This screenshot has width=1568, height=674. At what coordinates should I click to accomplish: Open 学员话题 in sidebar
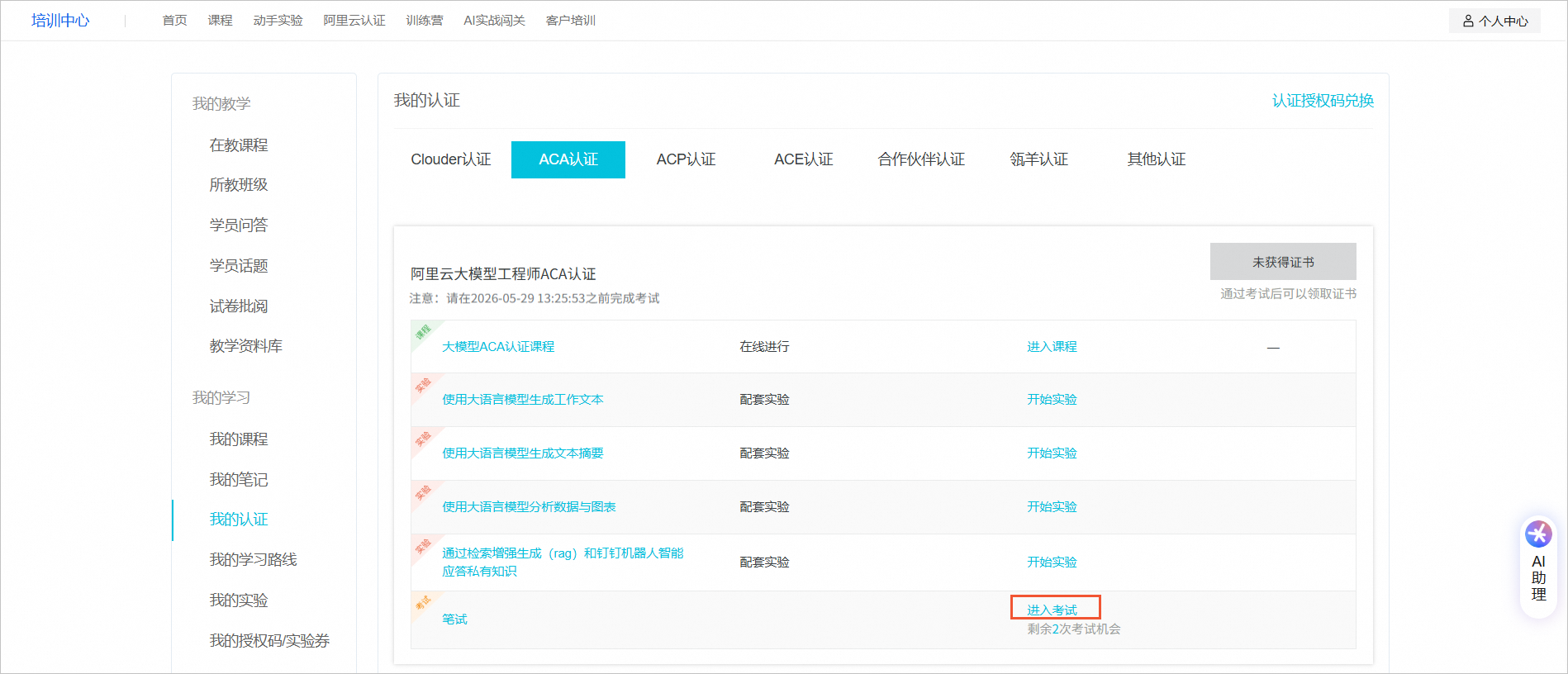(x=239, y=266)
